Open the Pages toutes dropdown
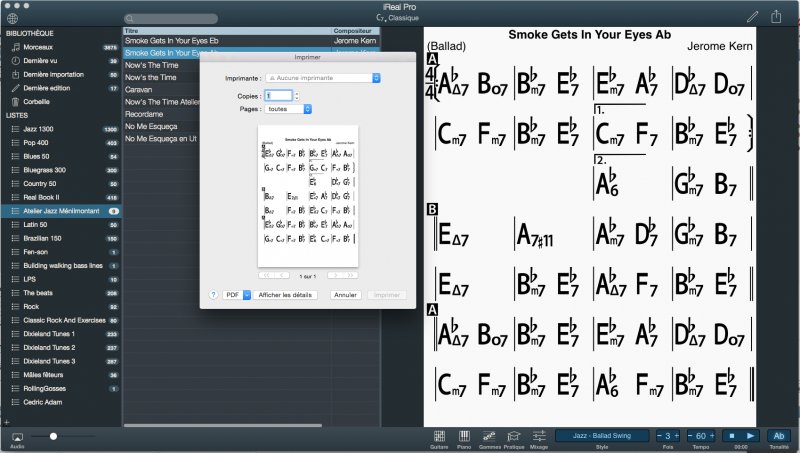Image resolution: width=800 pixels, height=453 pixels. [x=288, y=109]
